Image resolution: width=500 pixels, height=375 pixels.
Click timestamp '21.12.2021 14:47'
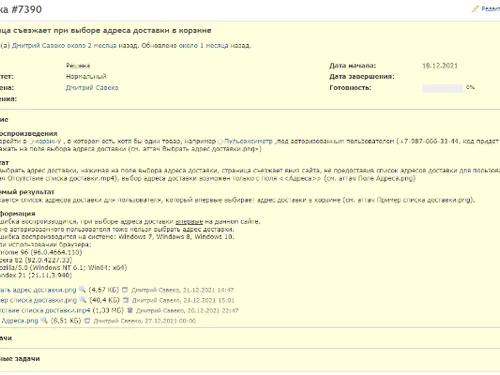(208, 290)
